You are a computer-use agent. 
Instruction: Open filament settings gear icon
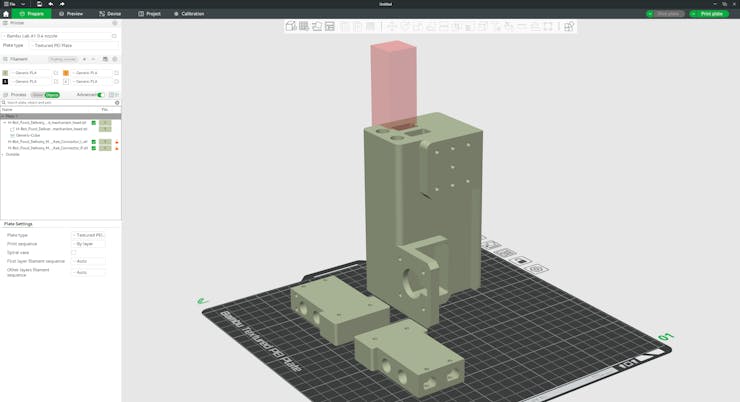(x=115, y=59)
